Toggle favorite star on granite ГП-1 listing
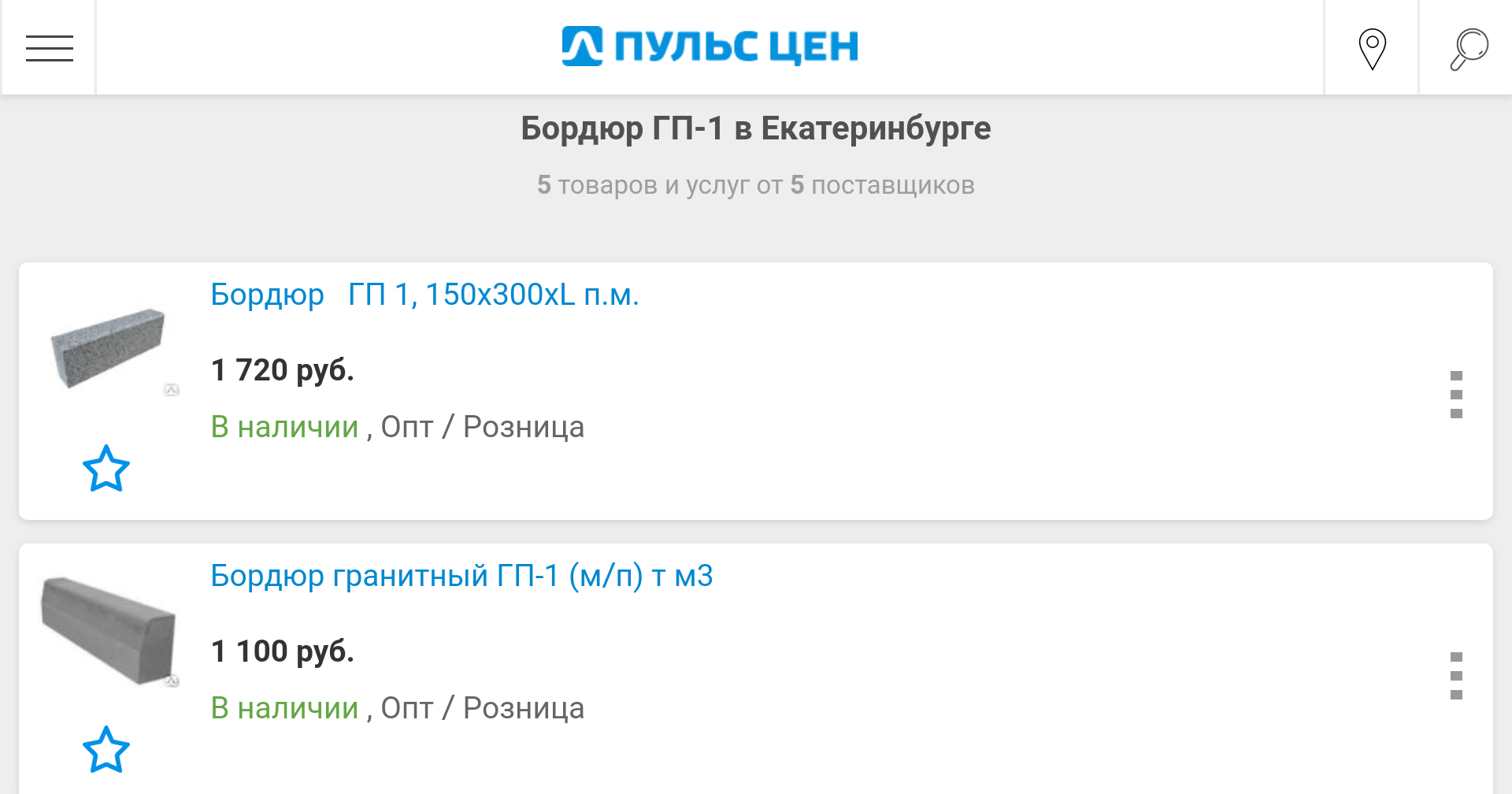1512x794 pixels. click(x=106, y=751)
